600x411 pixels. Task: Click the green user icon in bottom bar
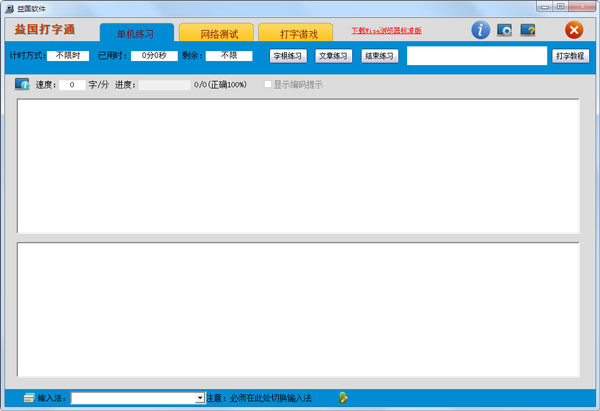click(343, 398)
